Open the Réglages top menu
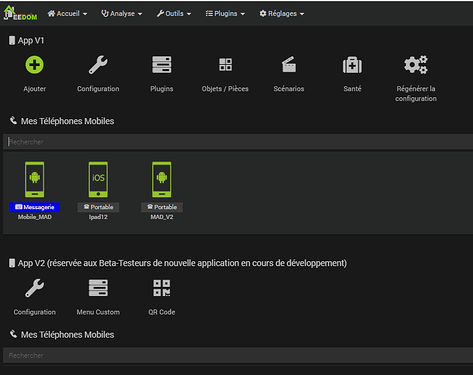This screenshot has width=473, height=375. pos(282,14)
